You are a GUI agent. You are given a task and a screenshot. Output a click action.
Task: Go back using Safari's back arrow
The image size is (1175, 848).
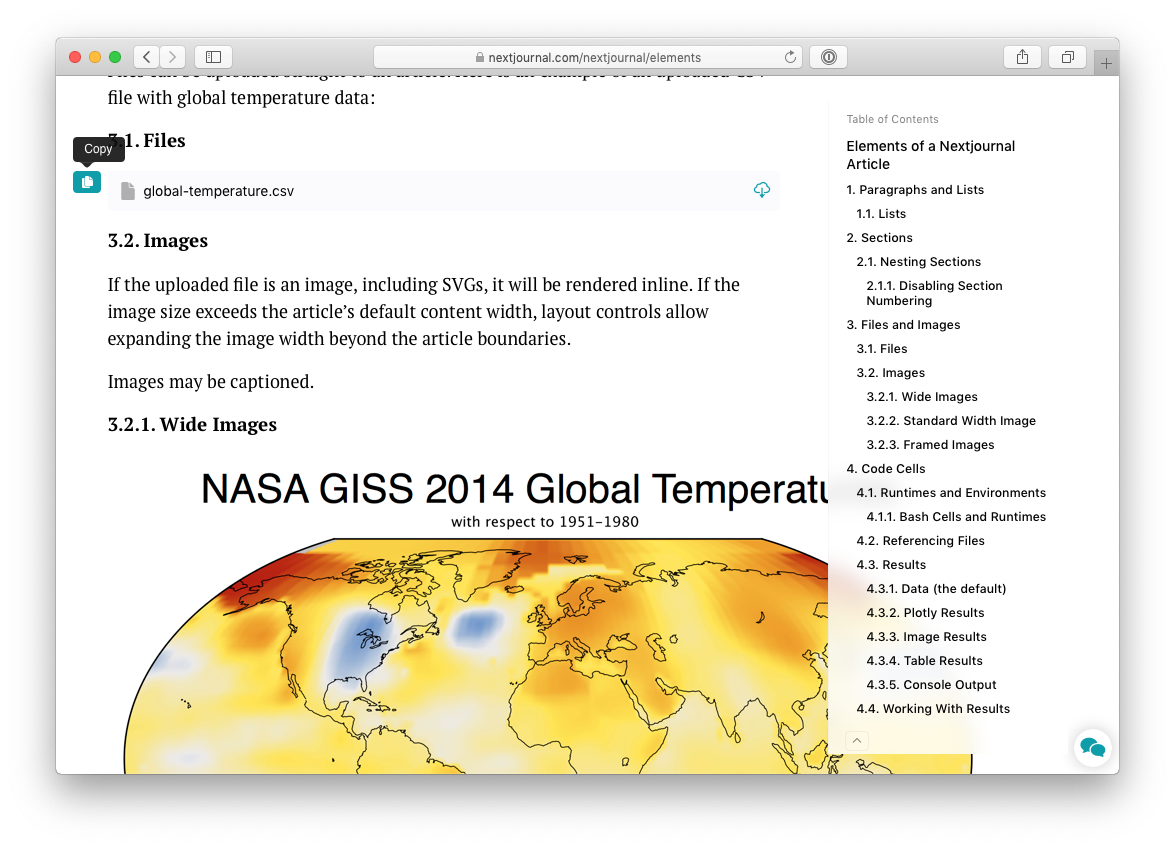pyautogui.click(x=147, y=57)
